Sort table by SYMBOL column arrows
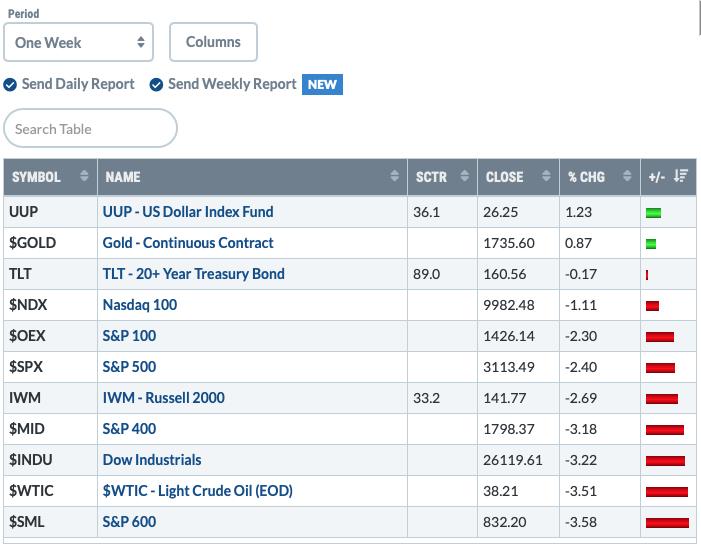Image resolution: width=701 pixels, height=547 pixels. [x=84, y=176]
